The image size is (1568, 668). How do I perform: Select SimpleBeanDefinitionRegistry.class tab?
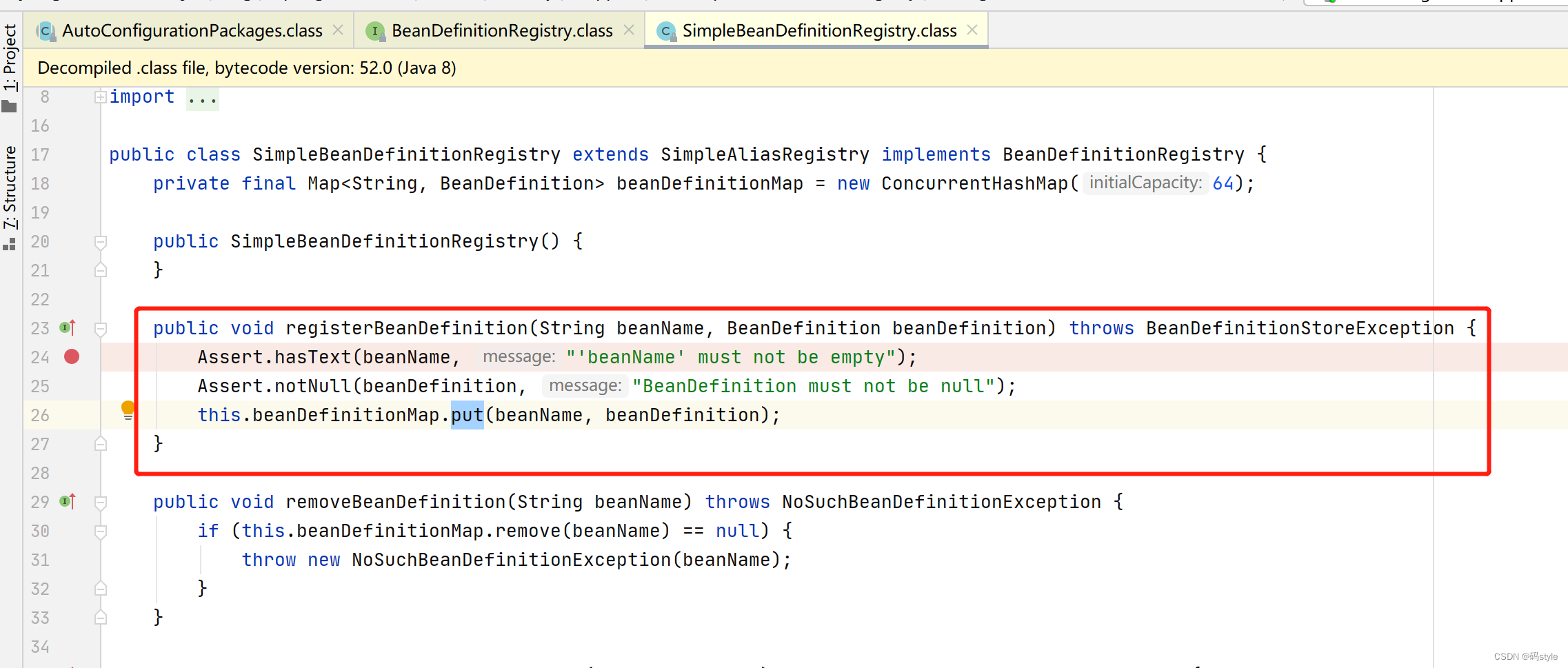[x=819, y=30]
